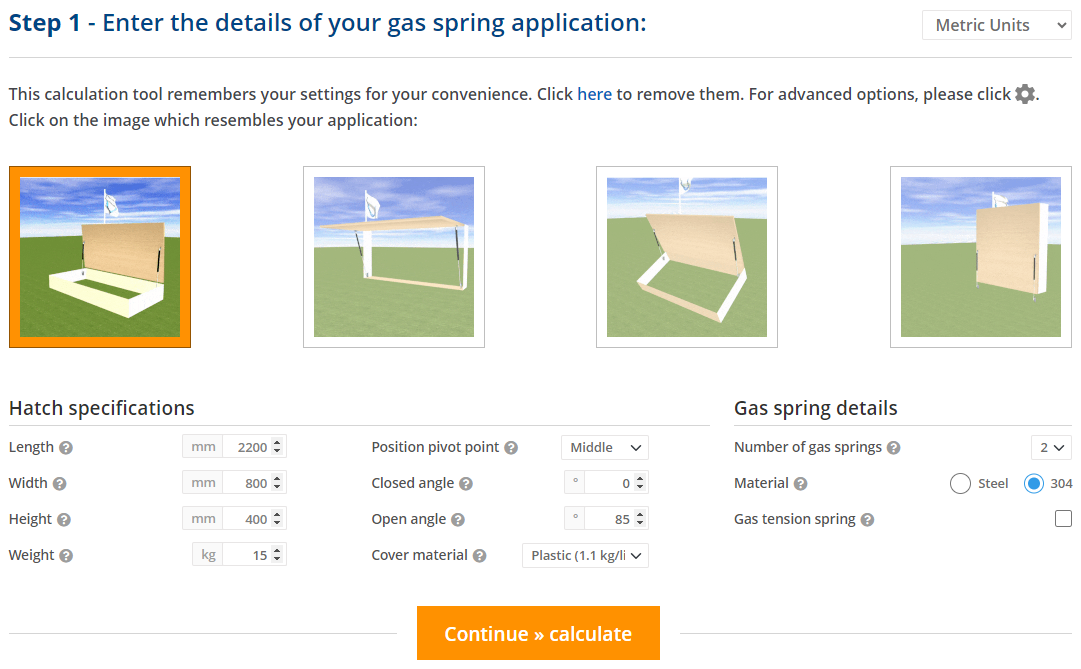Image resolution: width=1081 pixels, height=669 pixels.
Task: Open Number of gas springs dropdown
Action: pos(1051,447)
